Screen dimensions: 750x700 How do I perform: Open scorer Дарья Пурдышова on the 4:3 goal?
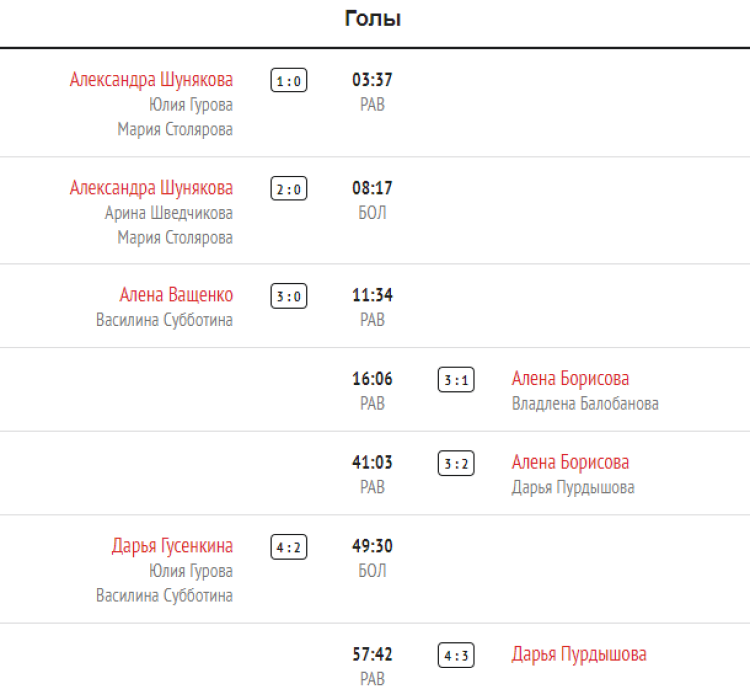[579, 655]
